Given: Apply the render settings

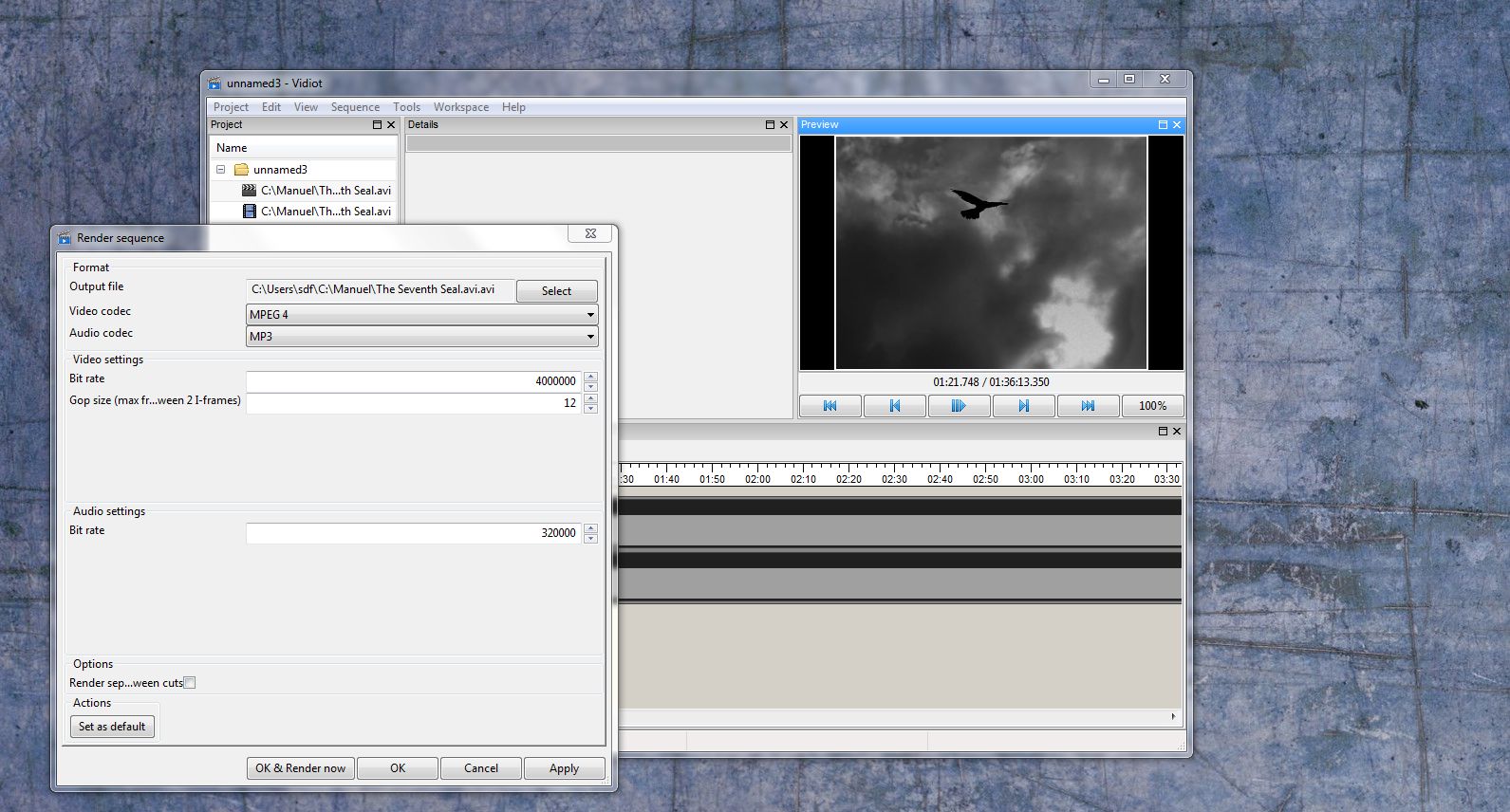Looking at the screenshot, I should 564,768.
